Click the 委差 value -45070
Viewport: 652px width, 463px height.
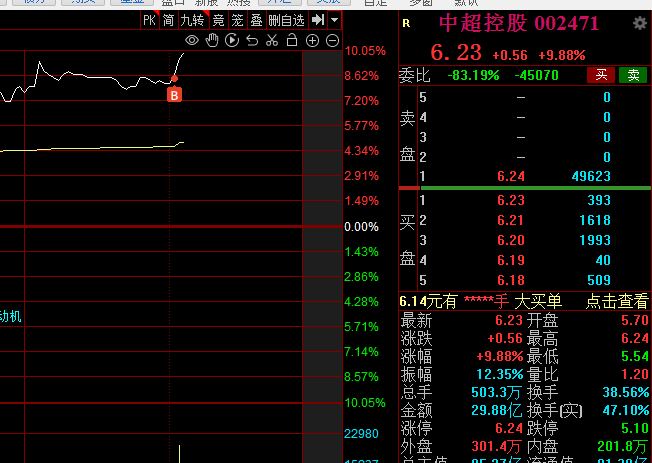[536, 75]
